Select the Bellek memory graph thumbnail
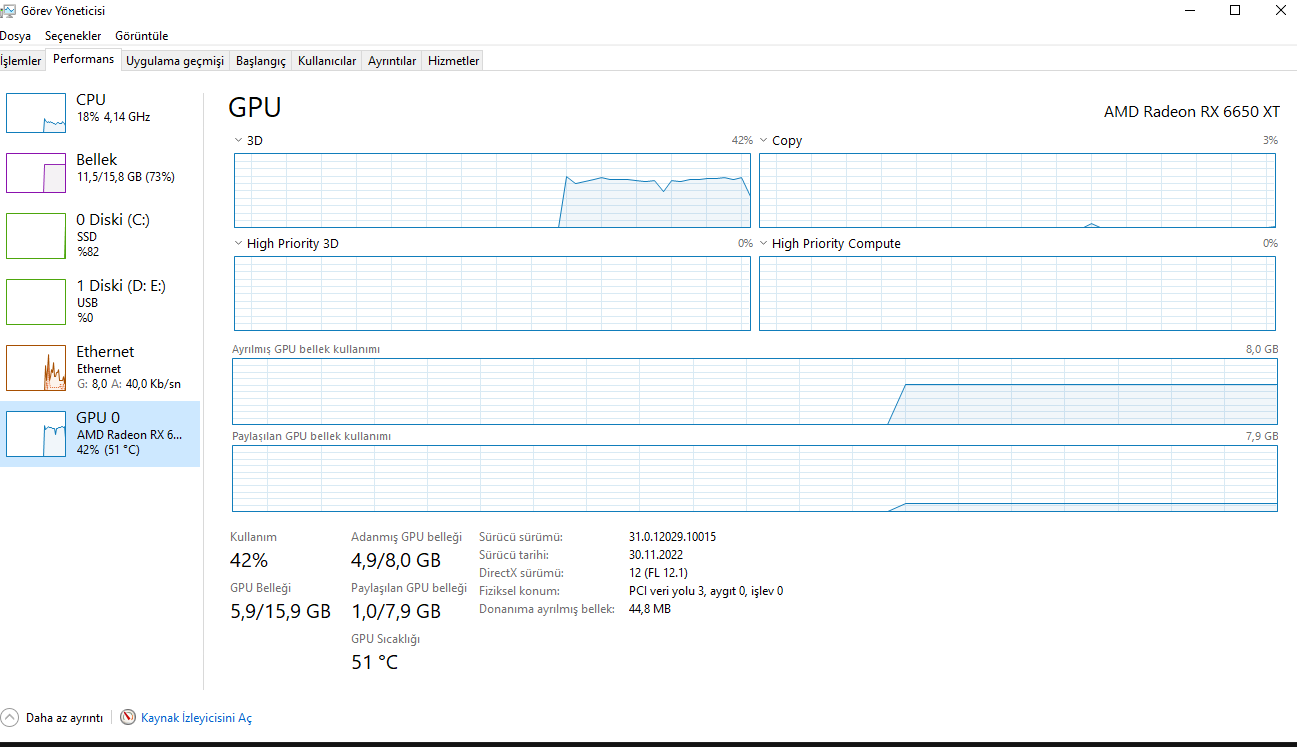1297x747 pixels. click(x=36, y=172)
